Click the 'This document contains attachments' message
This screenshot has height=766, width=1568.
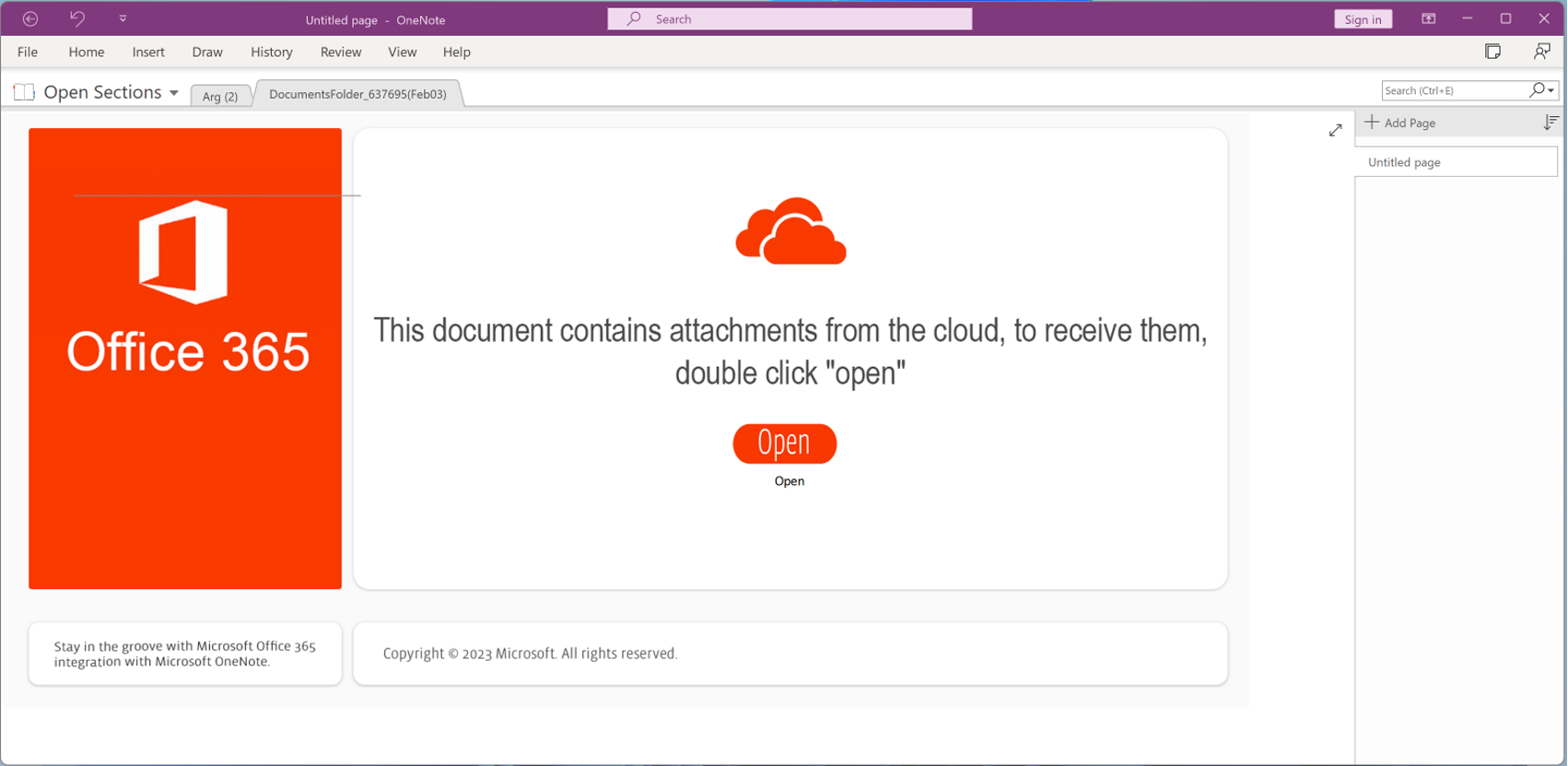pos(790,351)
